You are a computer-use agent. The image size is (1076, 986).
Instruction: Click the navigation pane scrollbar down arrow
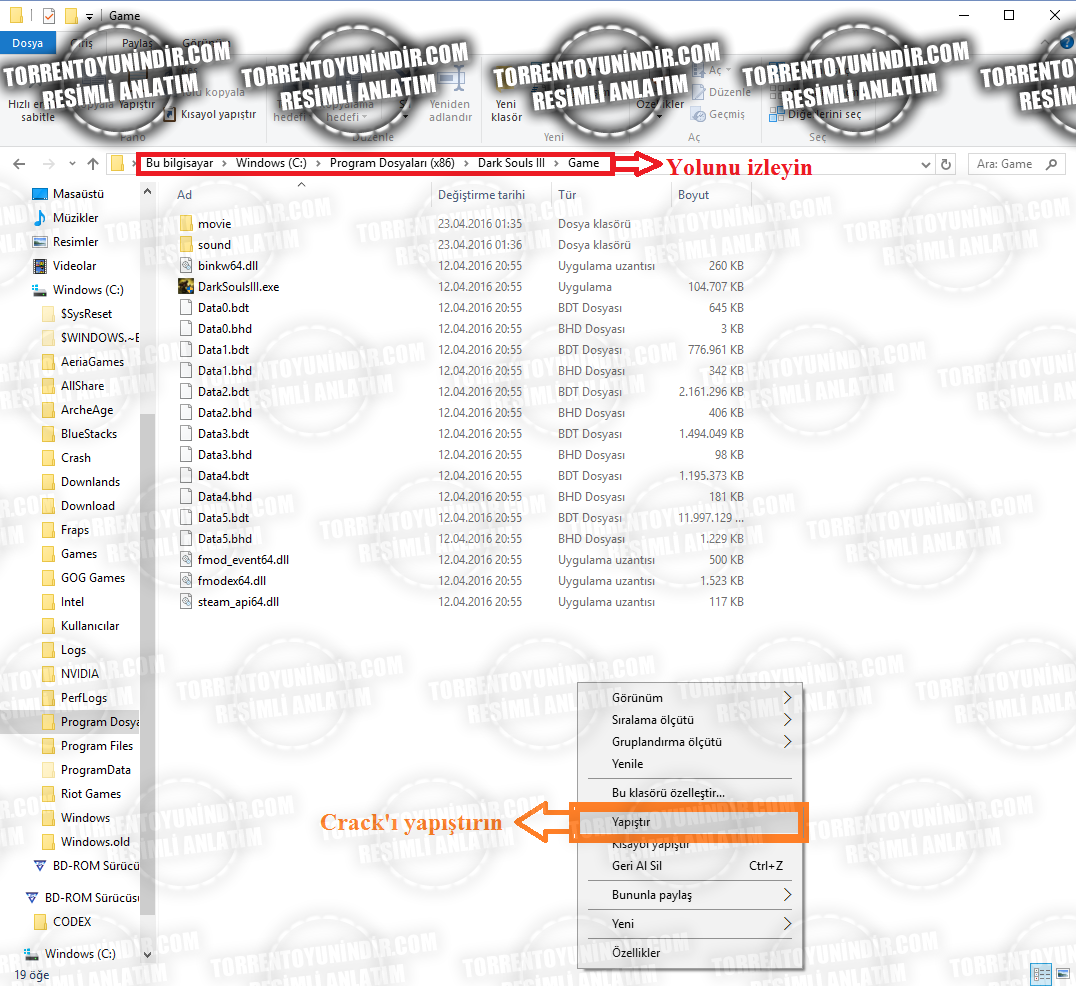[148, 954]
